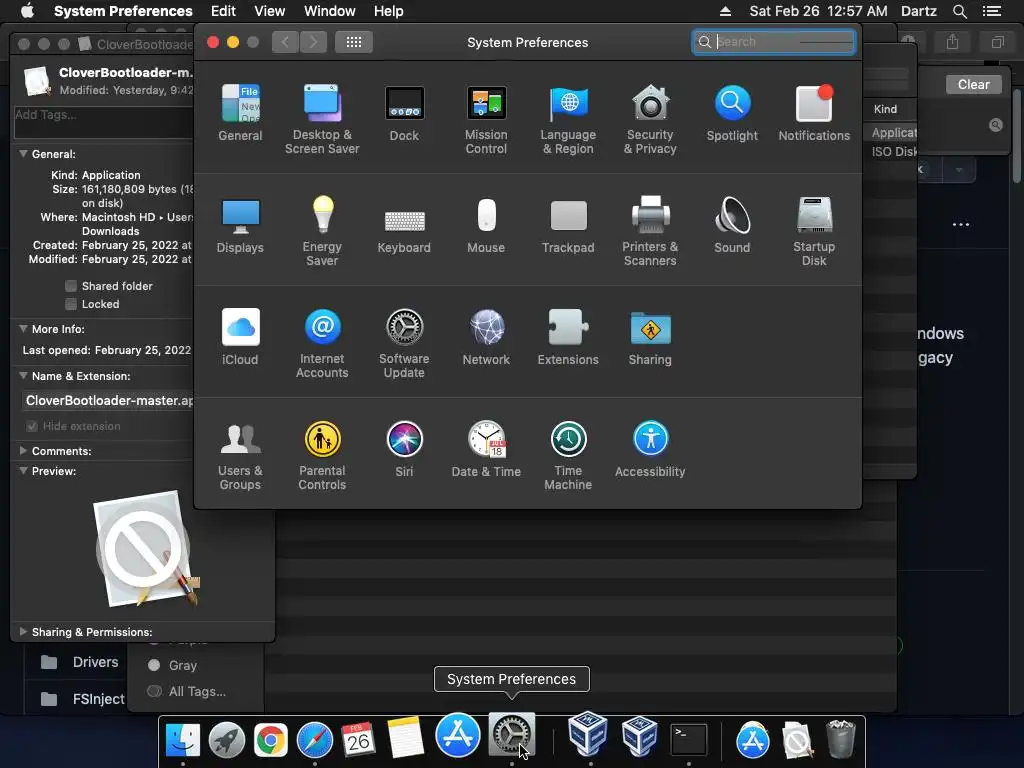Open Mouse preferences
This screenshot has width=1024, height=768.
coord(486,225)
